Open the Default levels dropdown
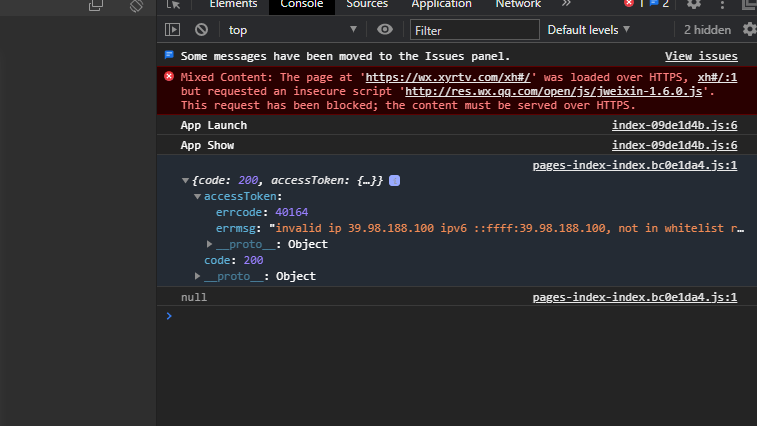Image resolution: width=757 pixels, height=426 pixels. (590, 30)
